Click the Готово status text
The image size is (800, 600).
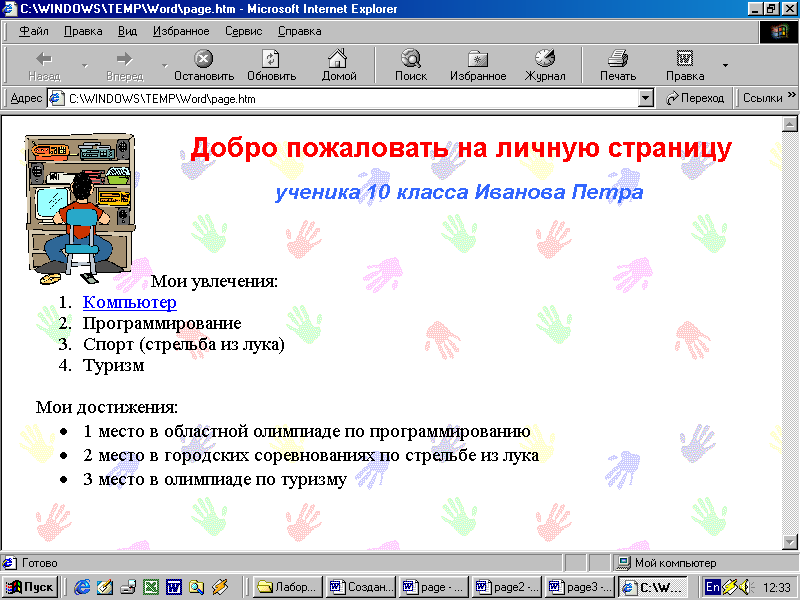(x=39, y=563)
